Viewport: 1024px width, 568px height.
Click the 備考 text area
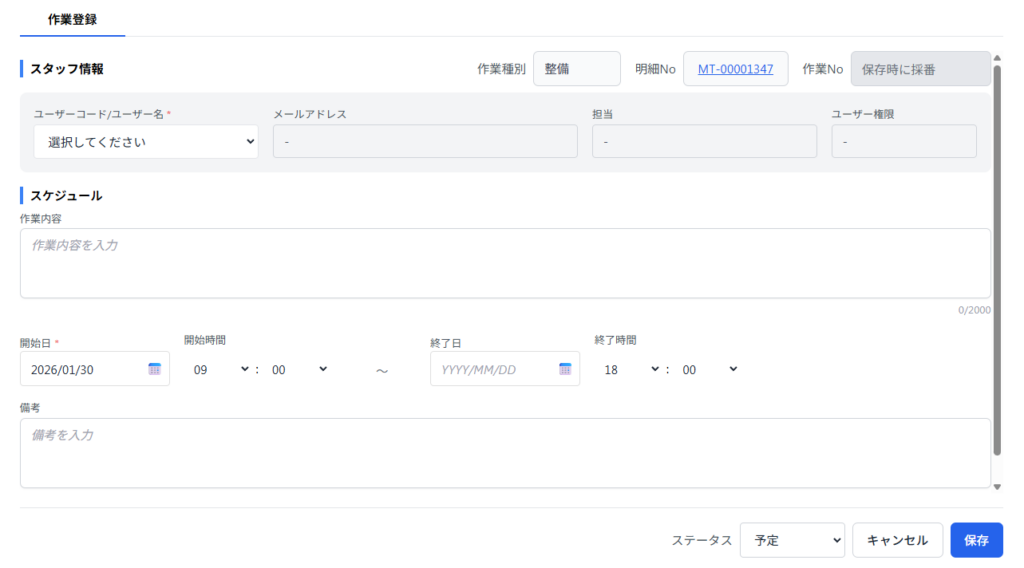505,453
